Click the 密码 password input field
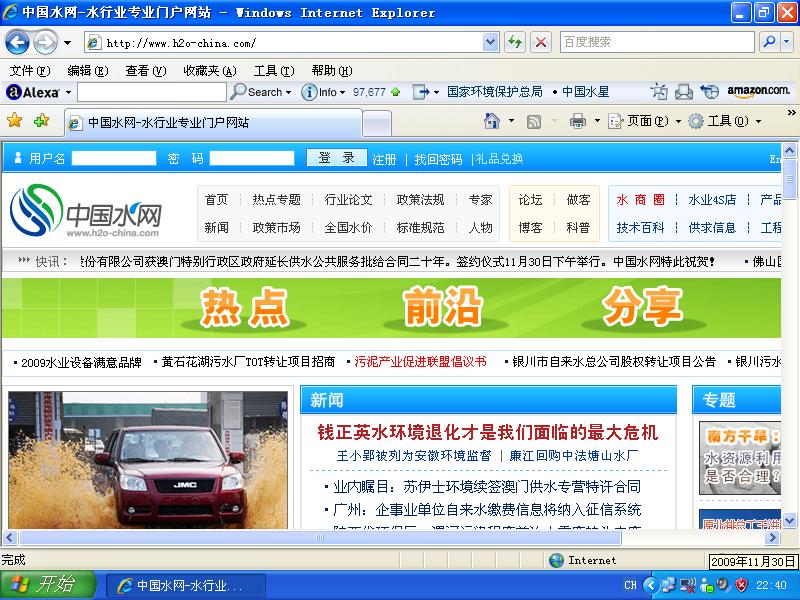The width and height of the screenshot is (800, 600). pyautogui.click(x=252, y=158)
